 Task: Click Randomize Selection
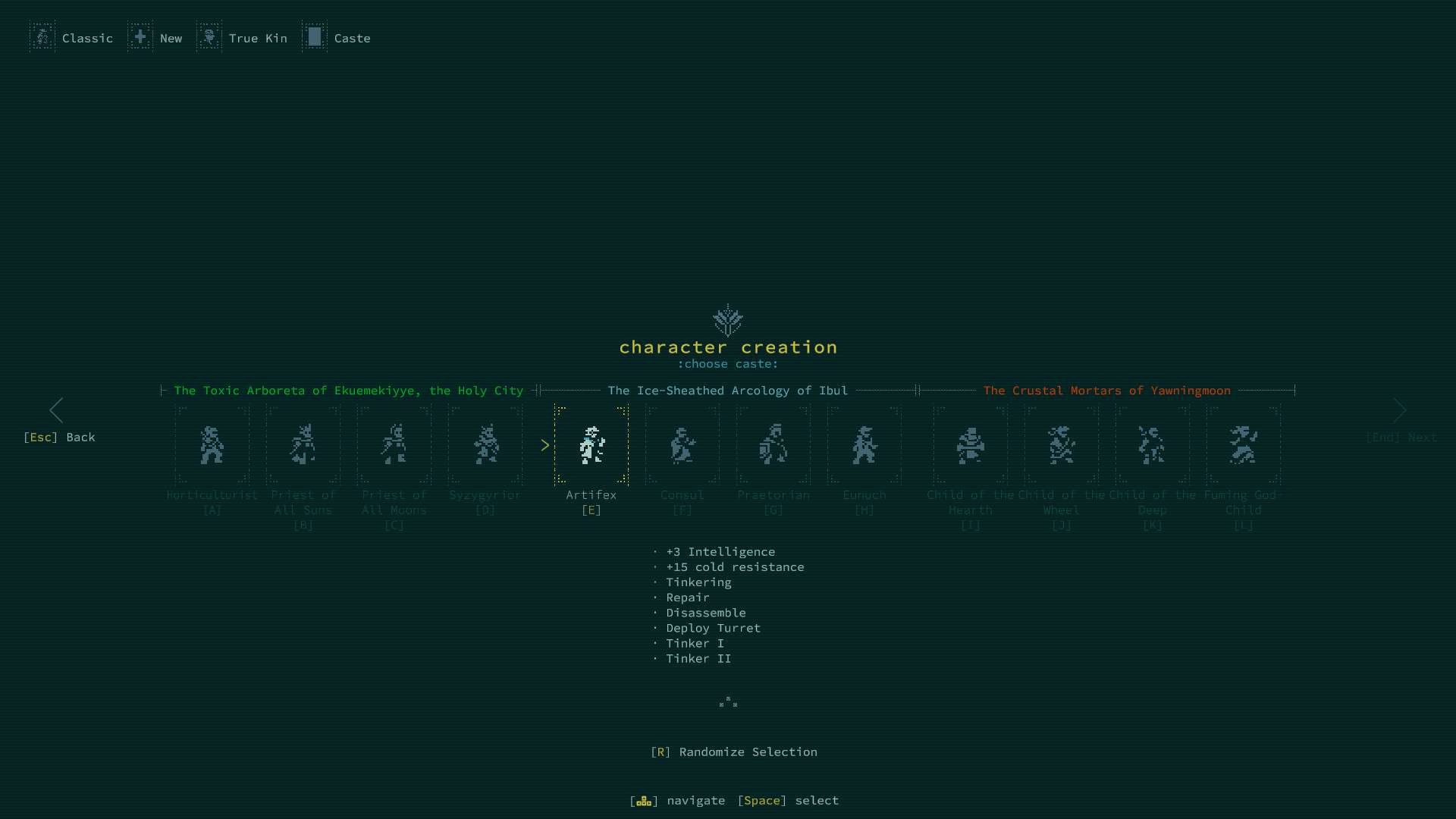734,752
